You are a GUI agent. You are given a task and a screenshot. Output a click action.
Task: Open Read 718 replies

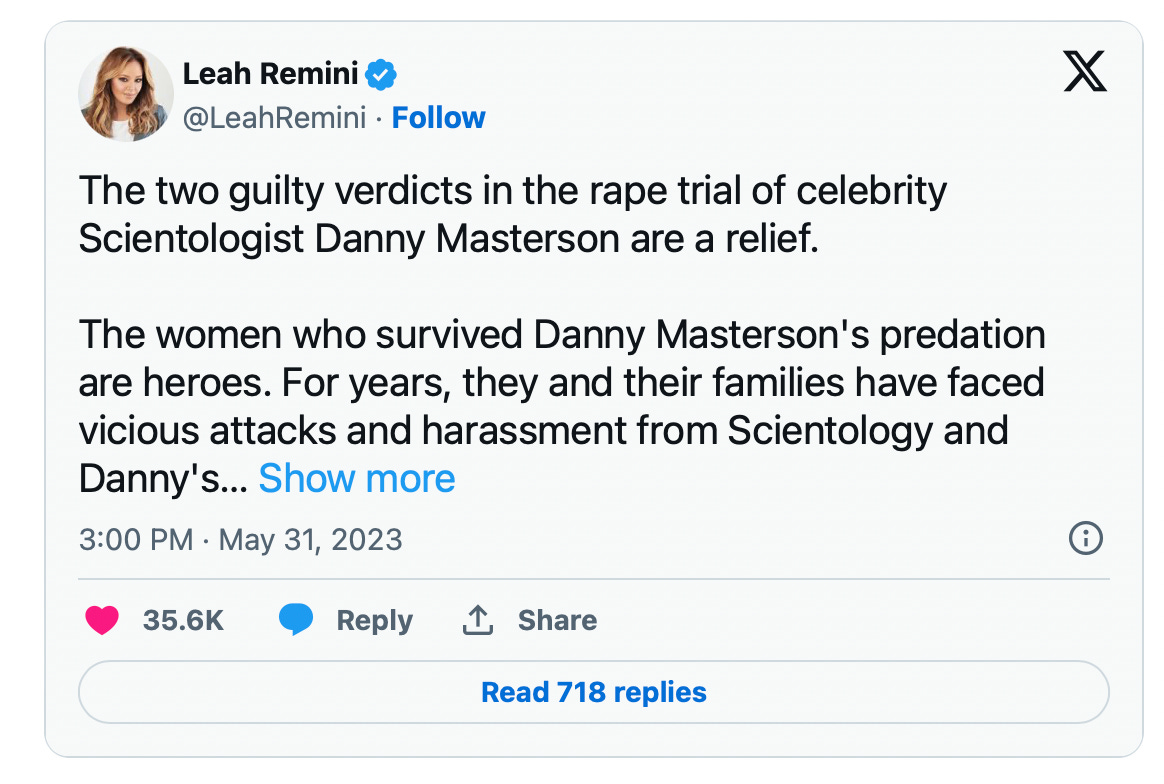click(x=593, y=692)
